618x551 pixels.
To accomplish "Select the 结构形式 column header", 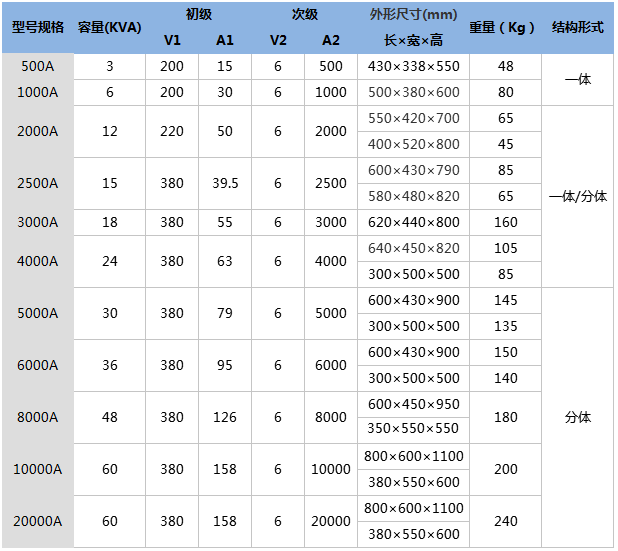I will tap(578, 27).
